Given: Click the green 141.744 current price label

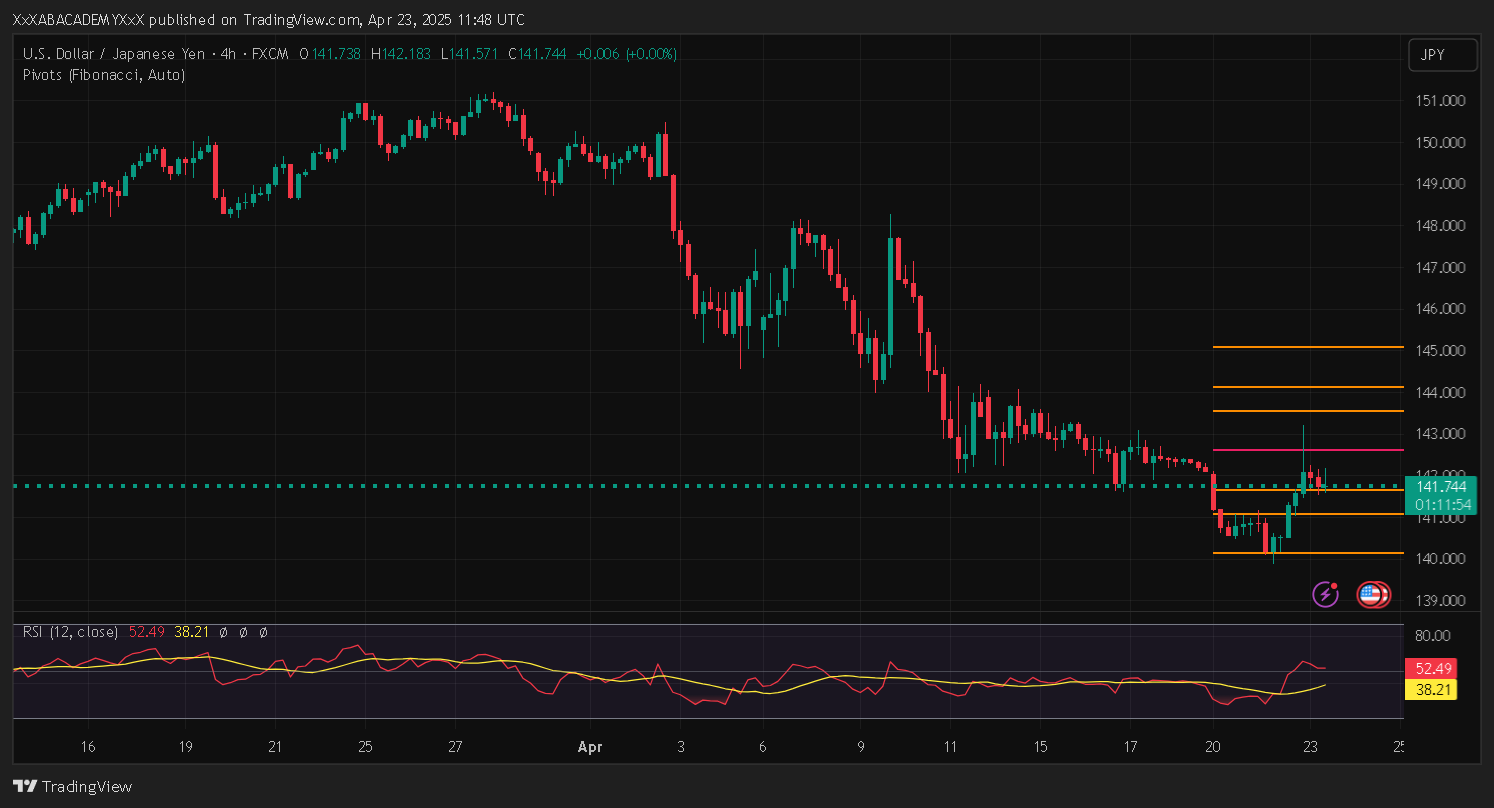Looking at the screenshot, I should 1440,486.
